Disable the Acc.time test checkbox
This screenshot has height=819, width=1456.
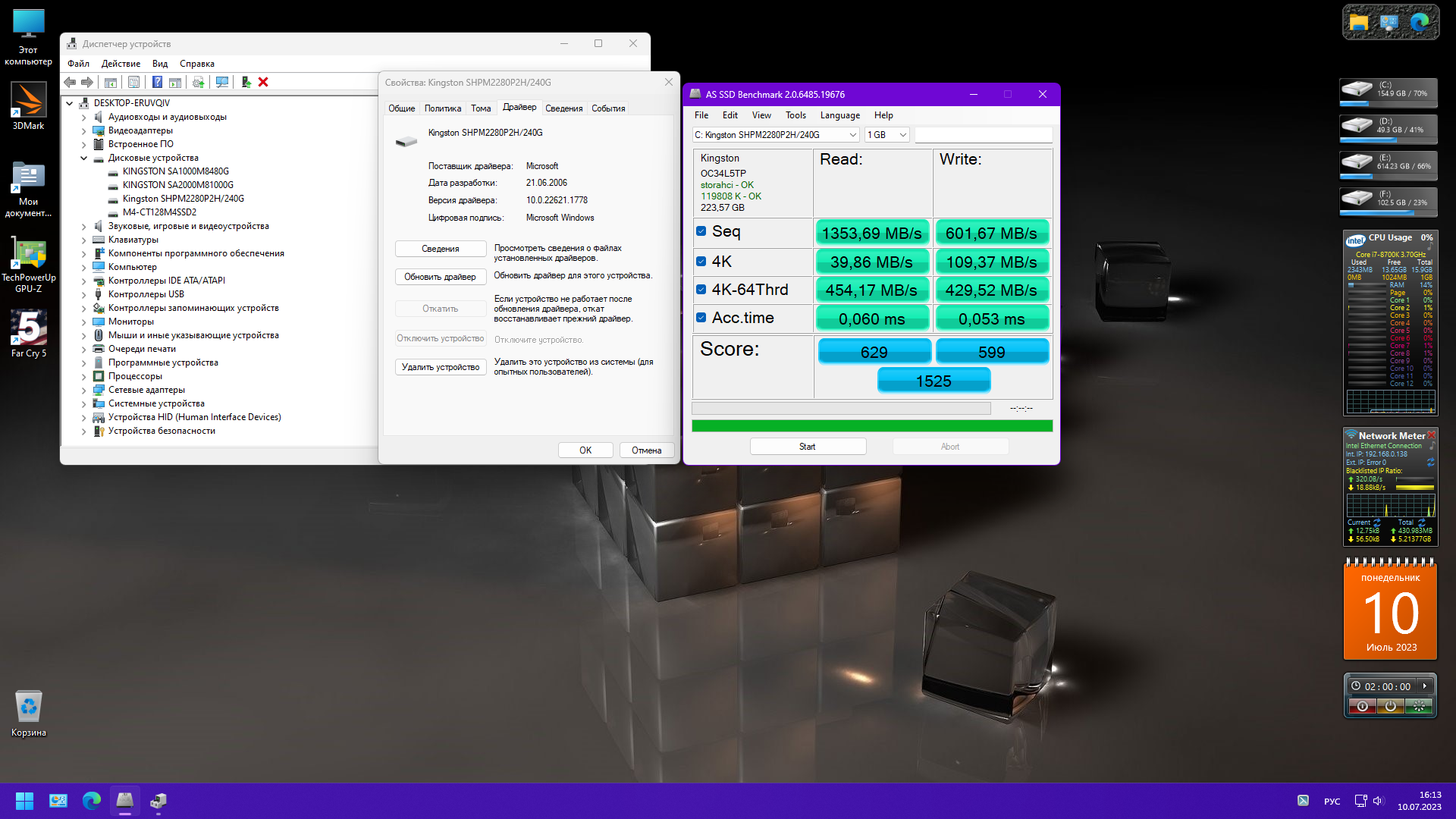pyautogui.click(x=701, y=318)
